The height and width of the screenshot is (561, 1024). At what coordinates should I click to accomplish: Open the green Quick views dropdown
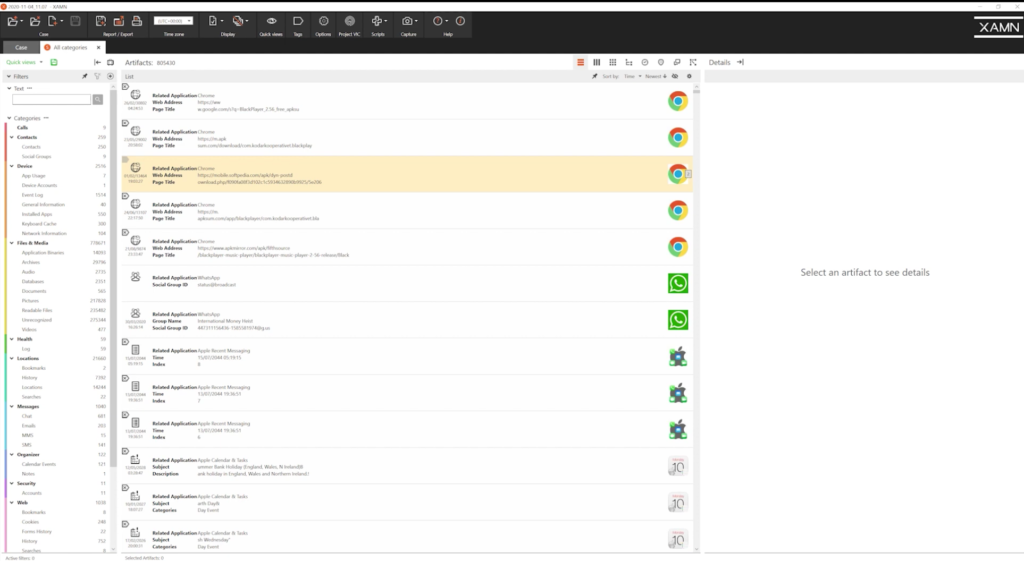[x=24, y=62]
